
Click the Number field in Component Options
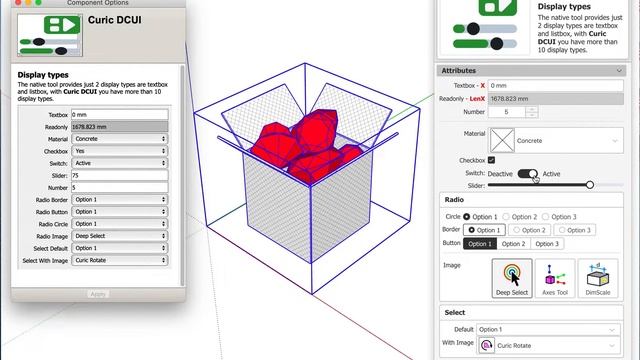coord(120,188)
